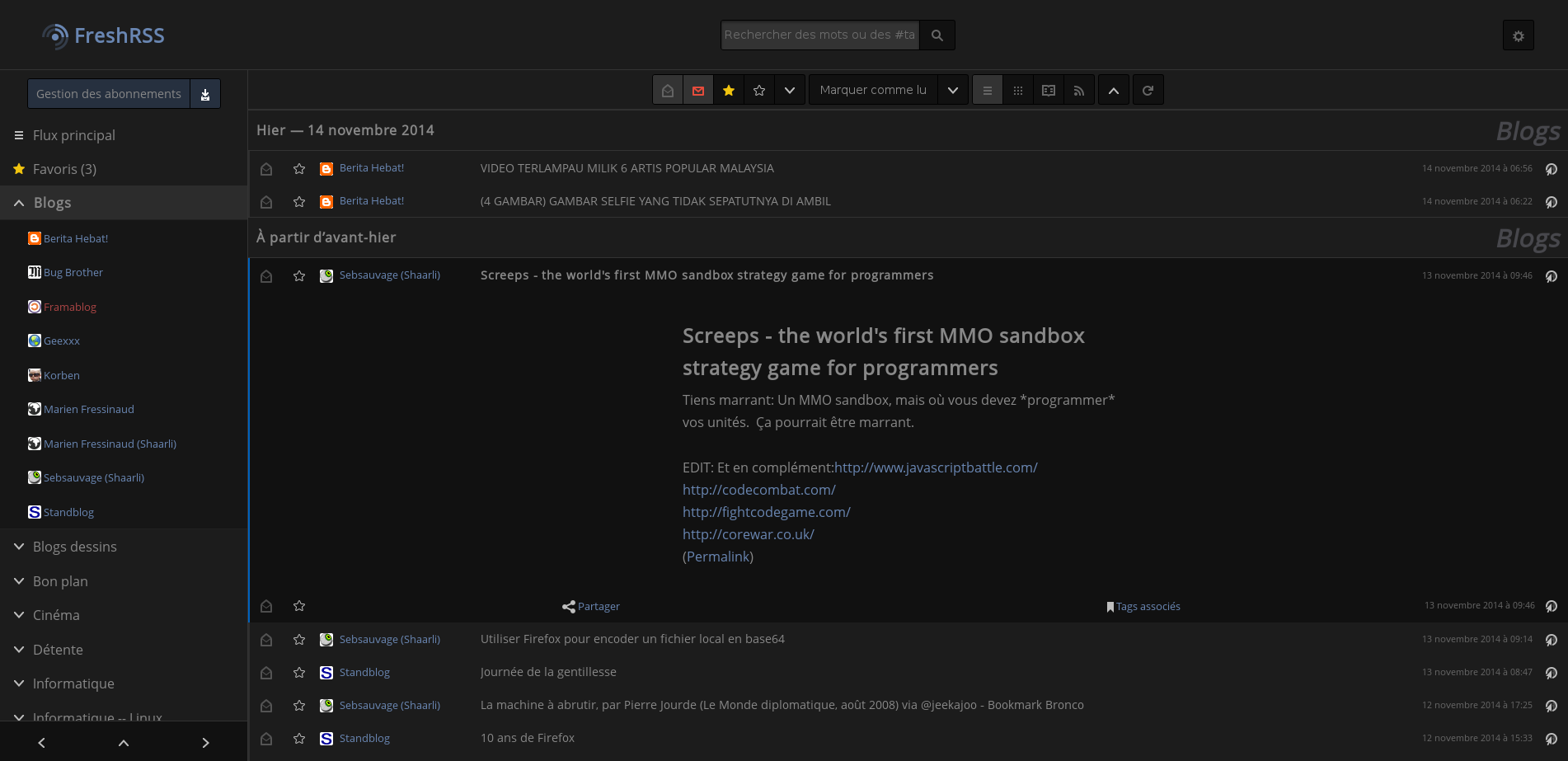
Task: Mark 'Journée de la gentillesse' as read
Action: [x=266, y=673]
